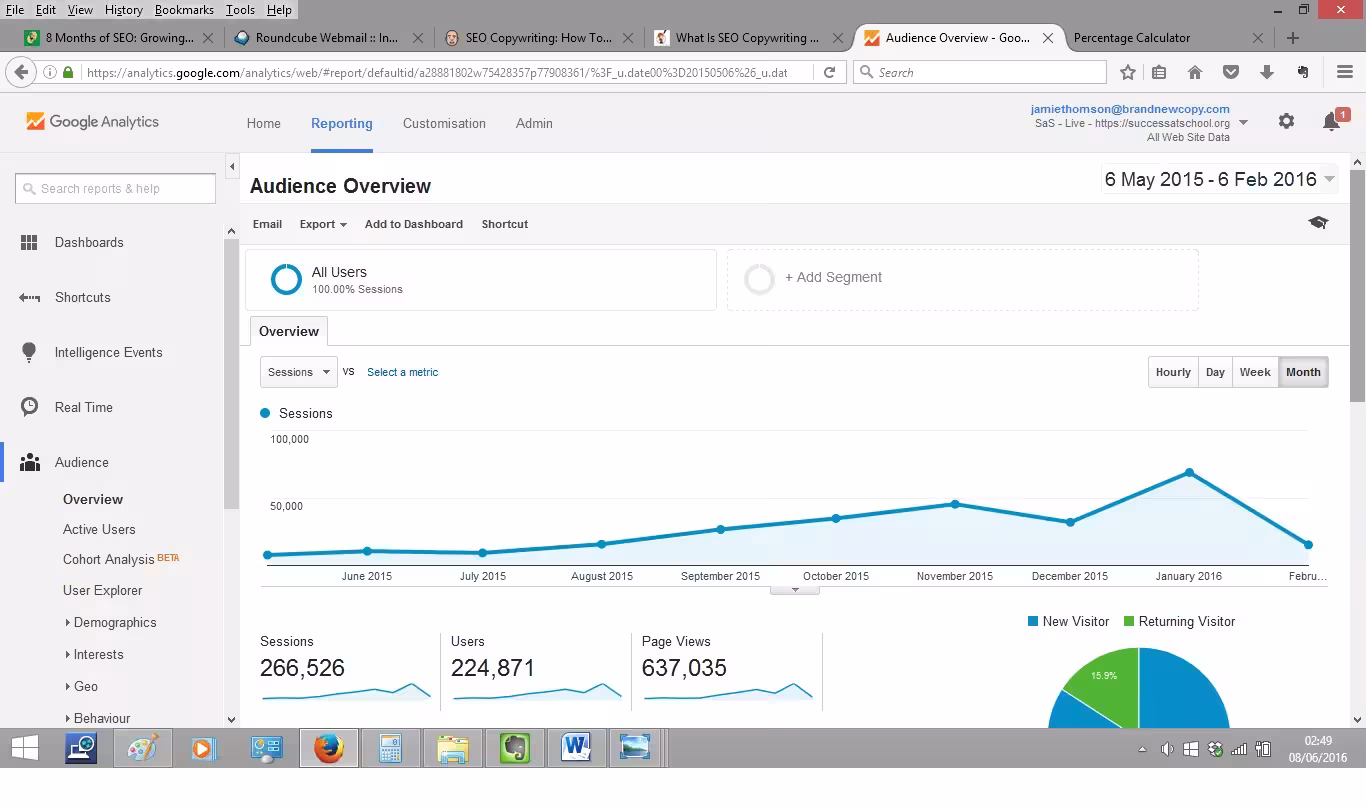
Task: Show bookmarks list icon in toolbar
Action: (x=1159, y=72)
